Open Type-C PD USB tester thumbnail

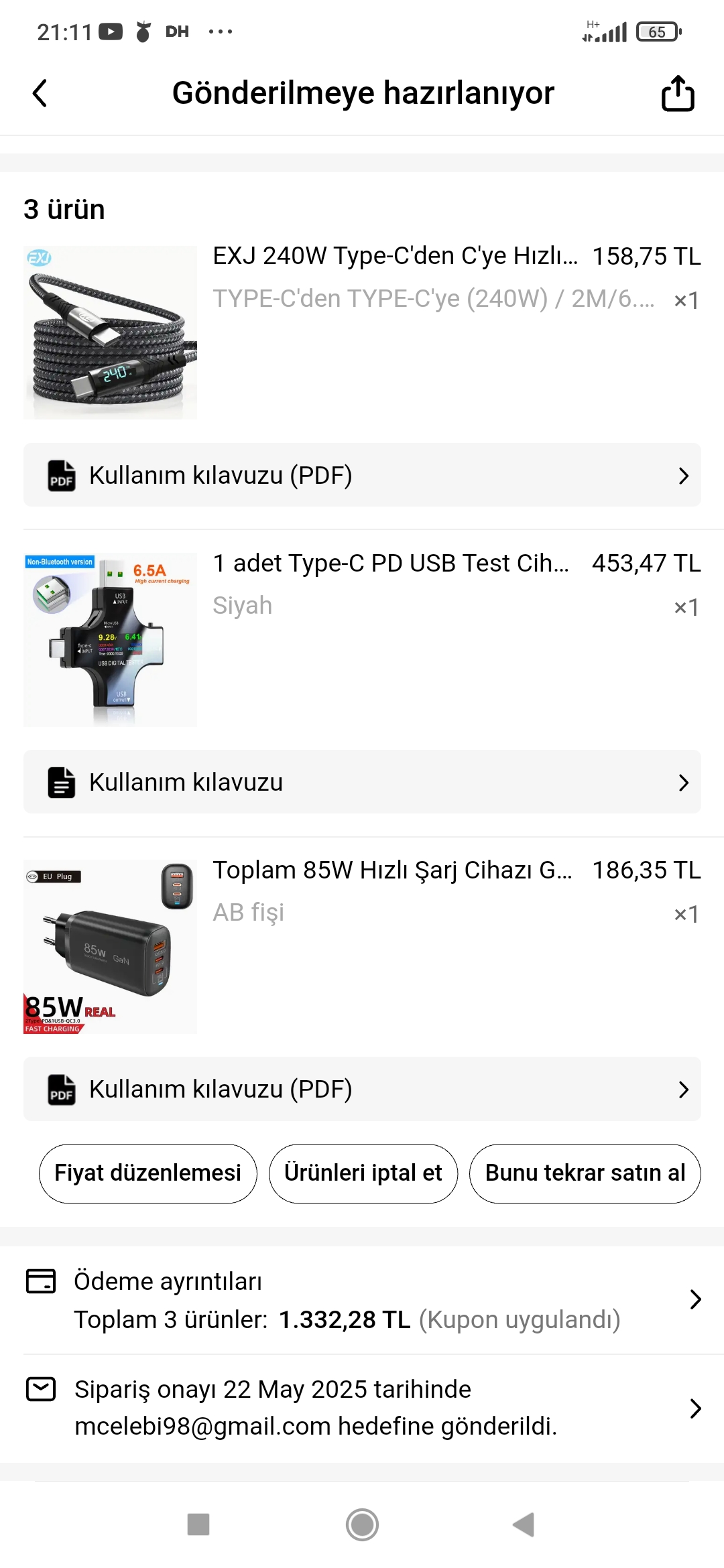click(x=110, y=639)
